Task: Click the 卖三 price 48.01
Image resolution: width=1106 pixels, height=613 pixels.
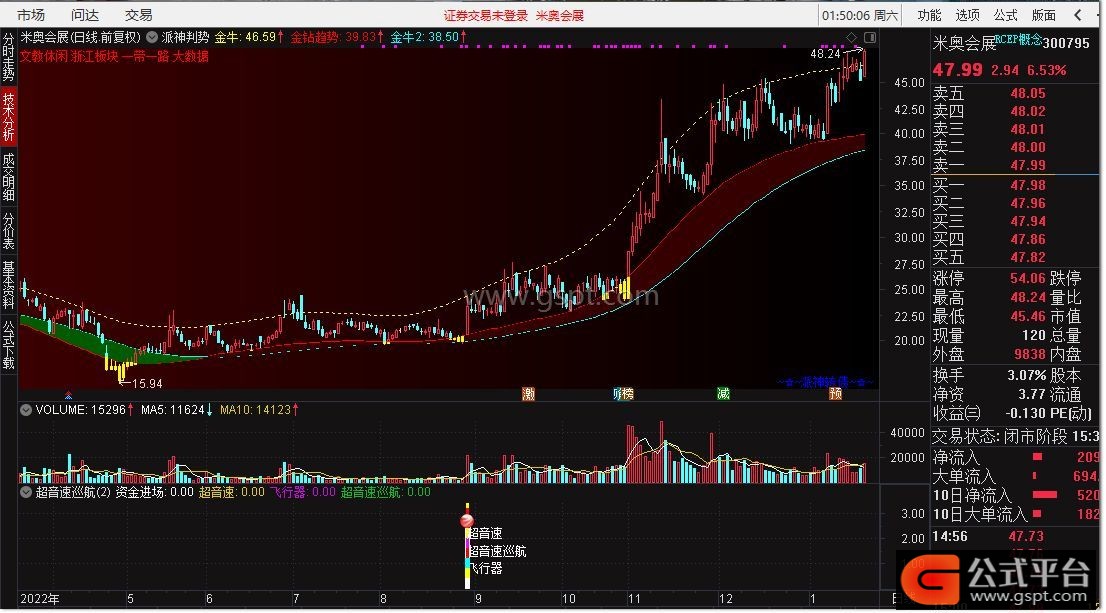Action: click(1028, 129)
